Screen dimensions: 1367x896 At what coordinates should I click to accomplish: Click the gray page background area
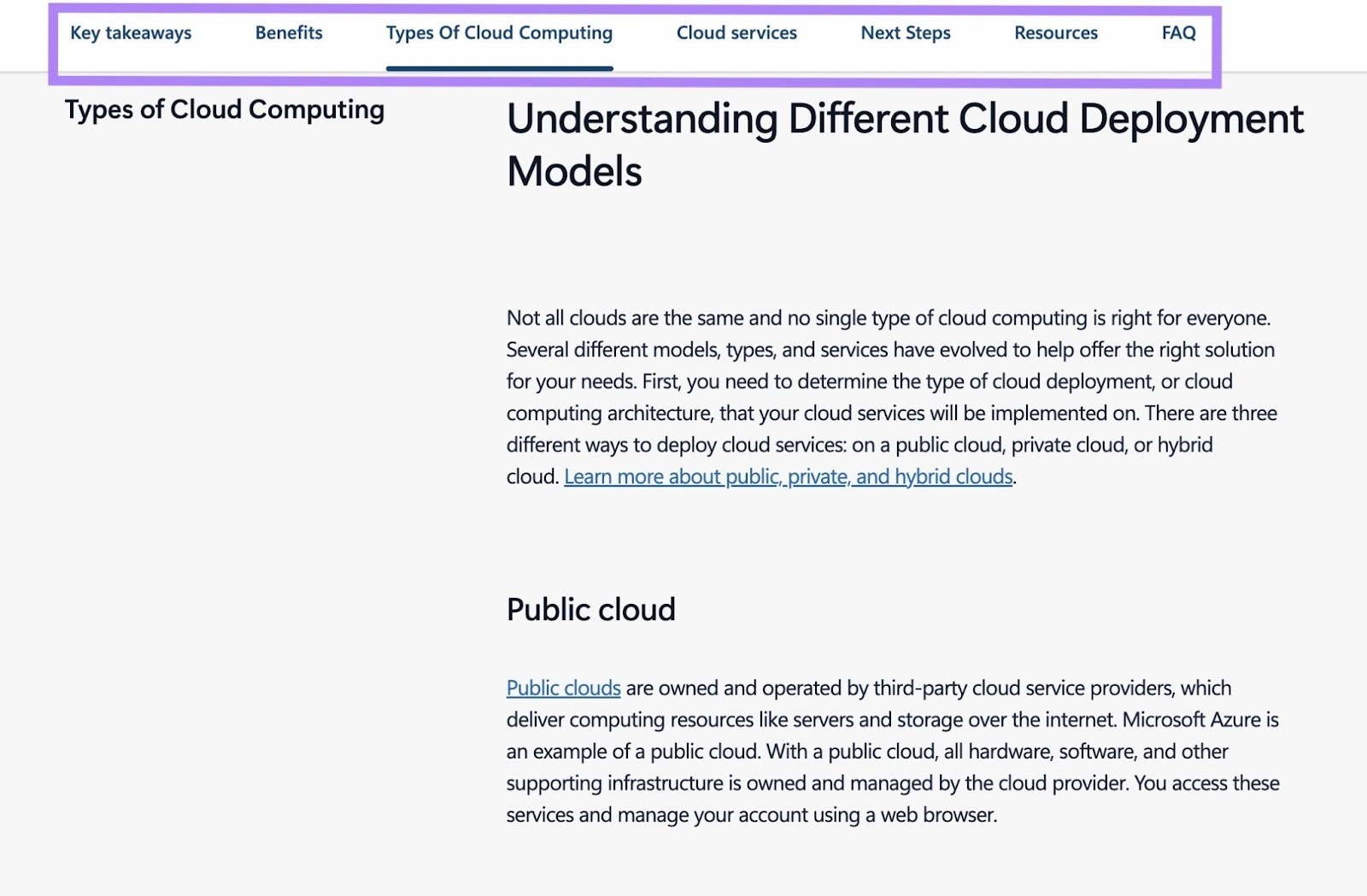256,512
